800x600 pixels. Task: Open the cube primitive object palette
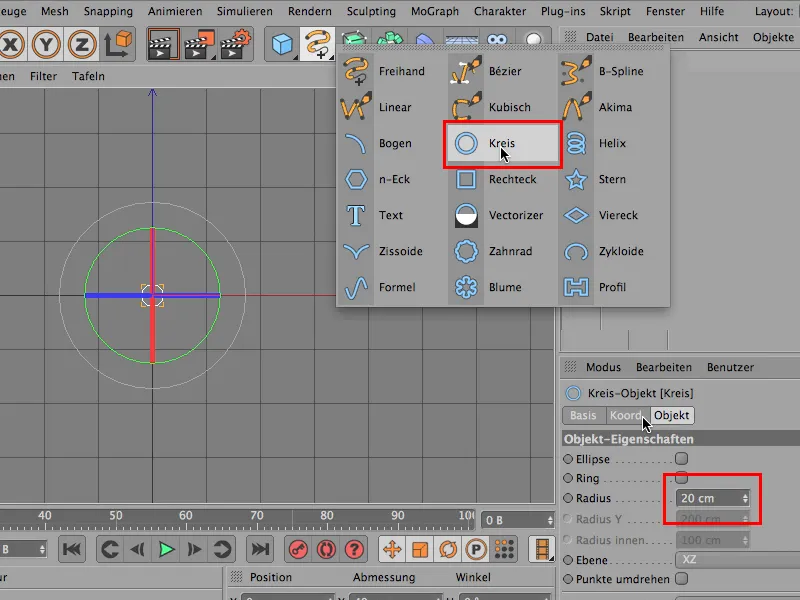pyautogui.click(x=282, y=44)
